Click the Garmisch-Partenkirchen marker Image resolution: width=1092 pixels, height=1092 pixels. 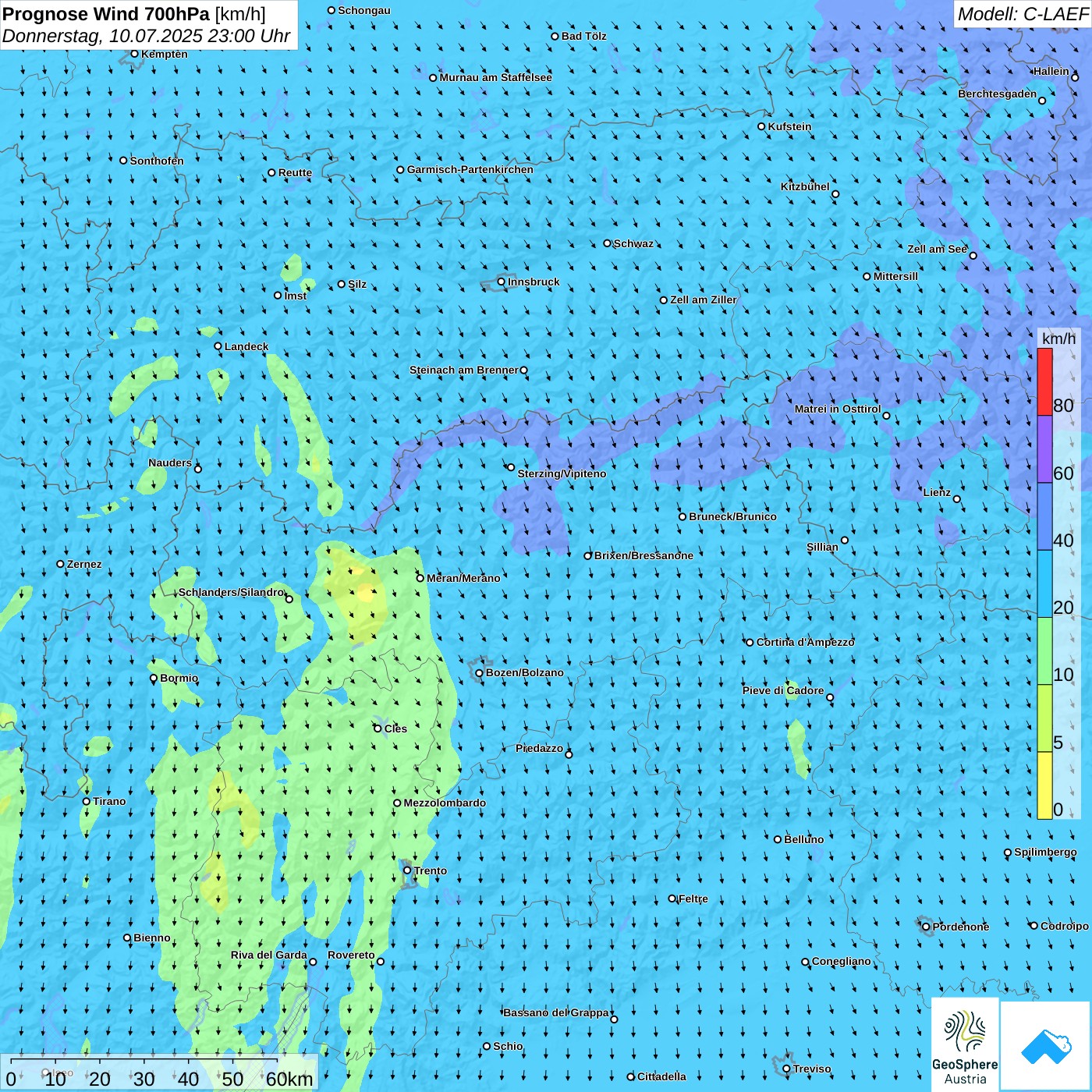point(401,169)
